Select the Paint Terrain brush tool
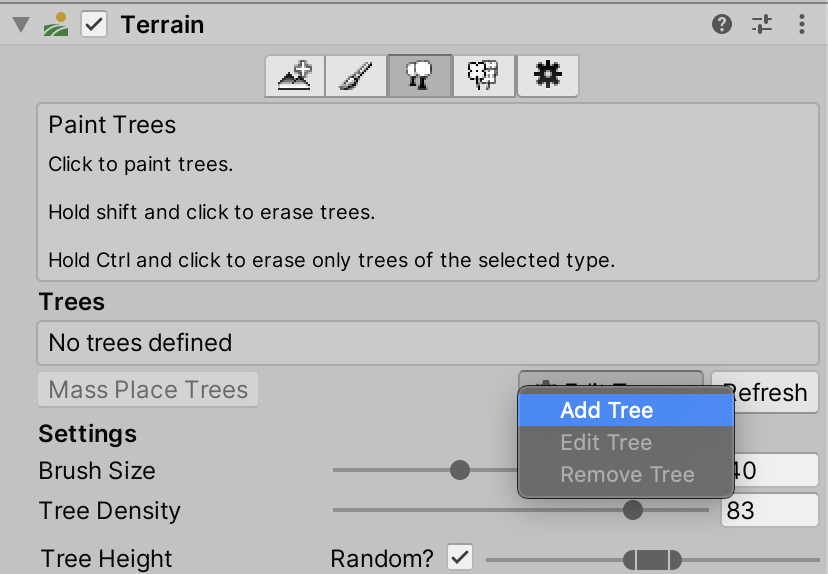828x574 pixels. pyautogui.click(x=358, y=76)
